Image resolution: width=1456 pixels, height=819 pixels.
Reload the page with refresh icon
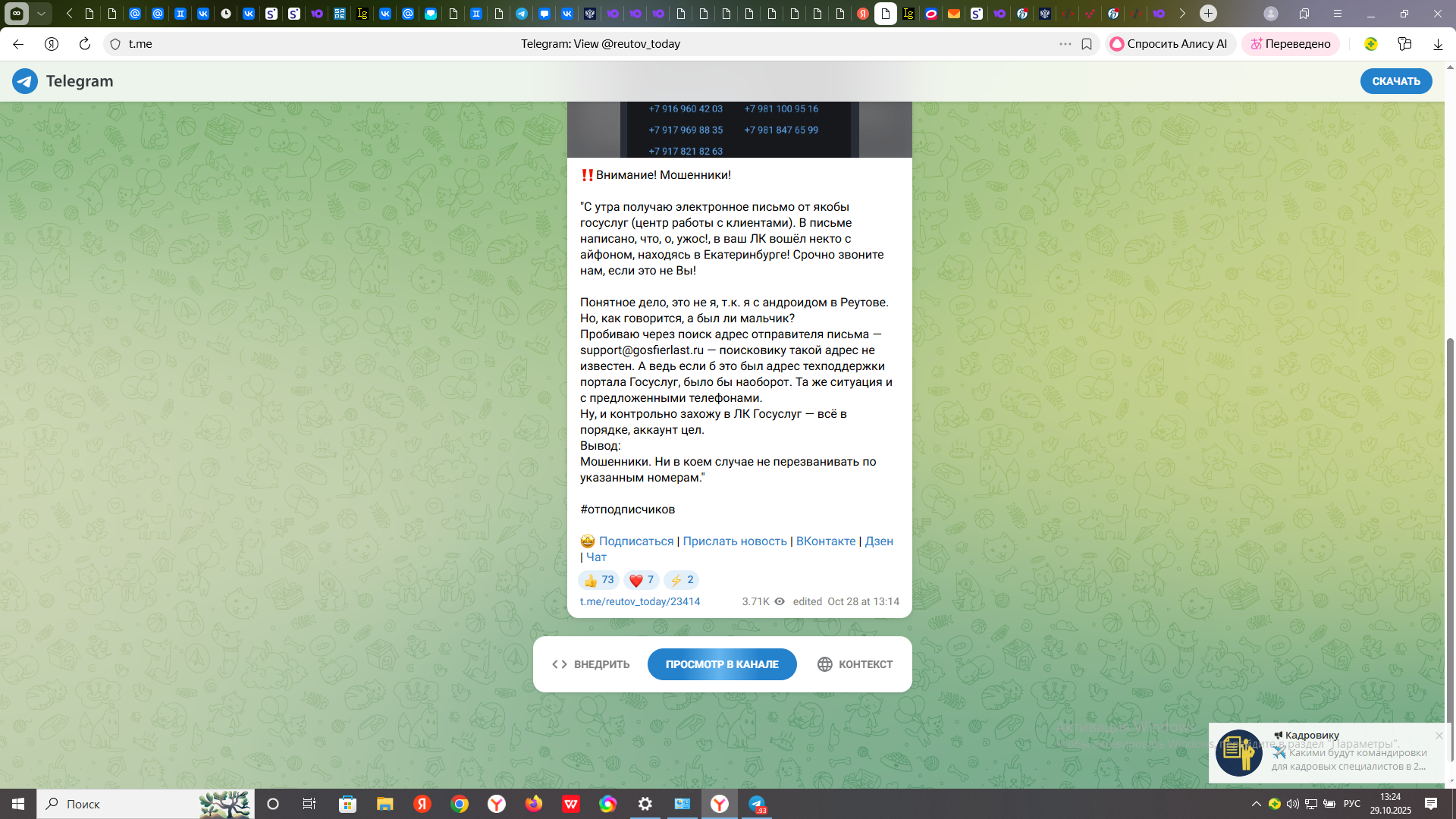point(85,44)
